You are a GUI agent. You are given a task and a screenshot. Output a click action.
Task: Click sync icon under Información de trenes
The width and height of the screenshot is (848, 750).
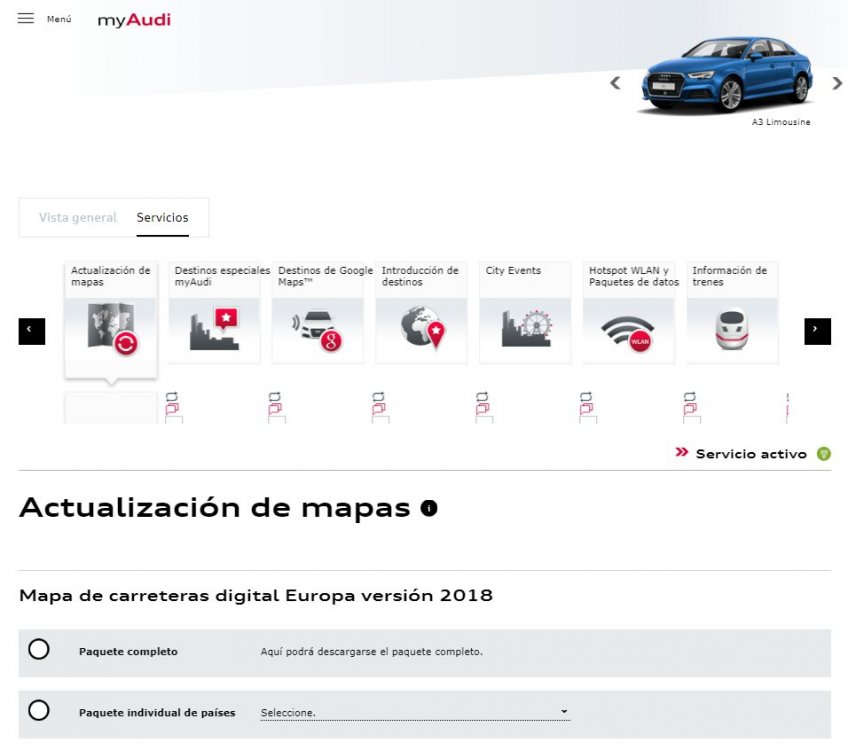[x=690, y=397]
